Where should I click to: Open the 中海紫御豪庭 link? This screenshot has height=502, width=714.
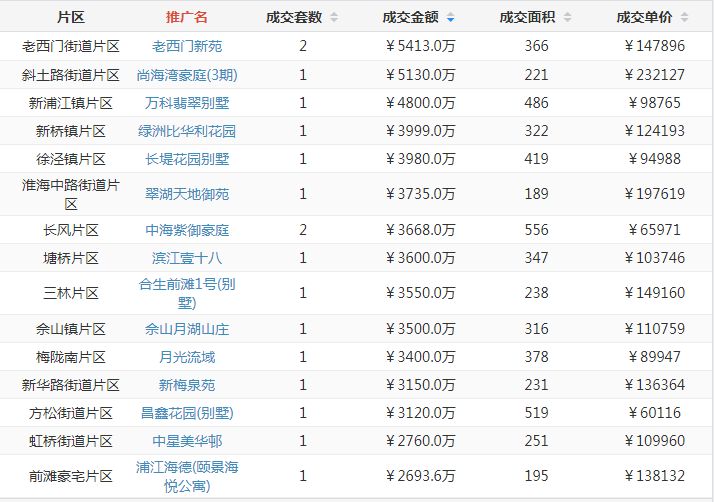pos(187,230)
